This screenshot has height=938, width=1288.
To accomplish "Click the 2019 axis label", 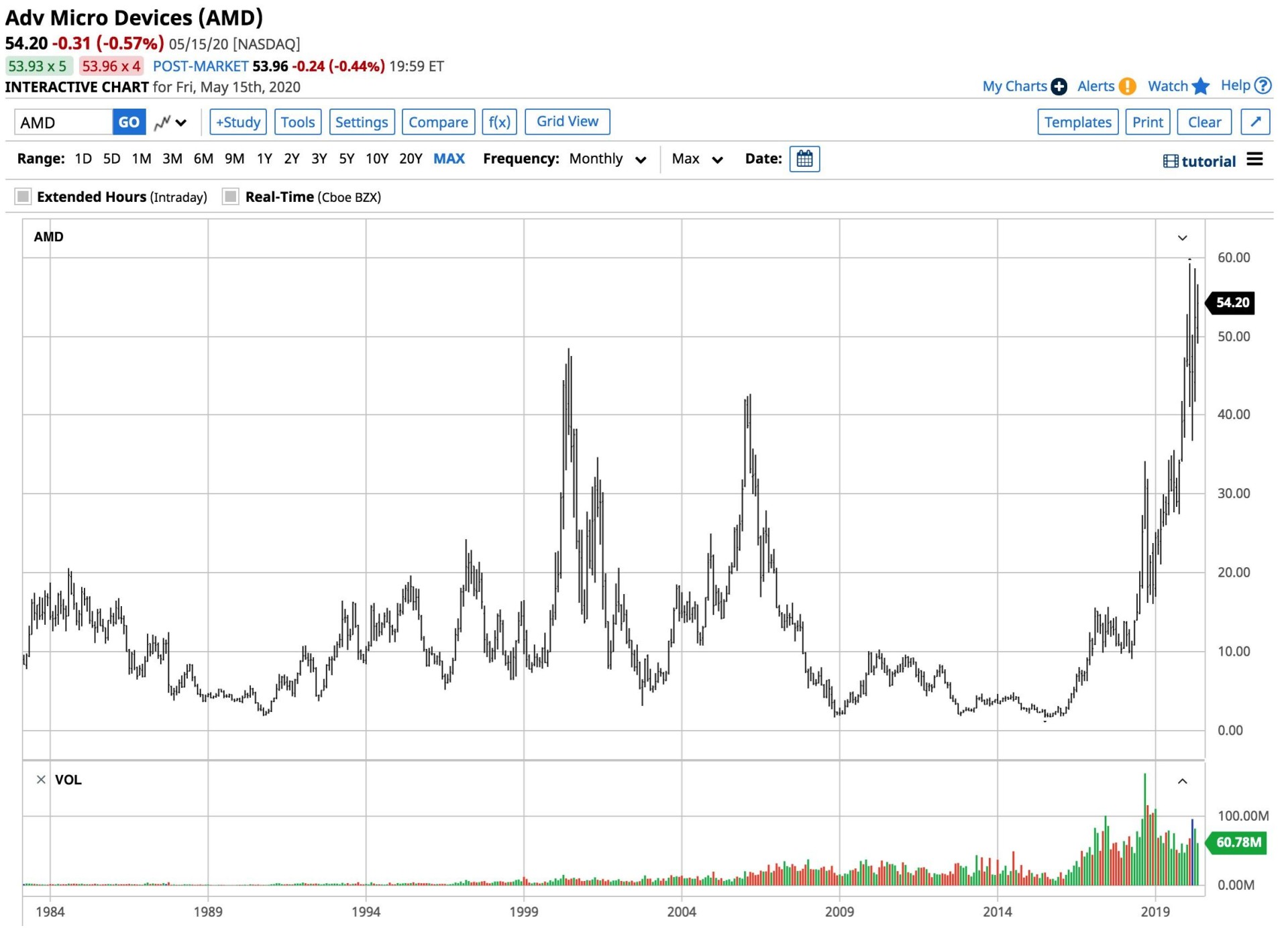I will pyautogui.click(x=1155, y=912).
